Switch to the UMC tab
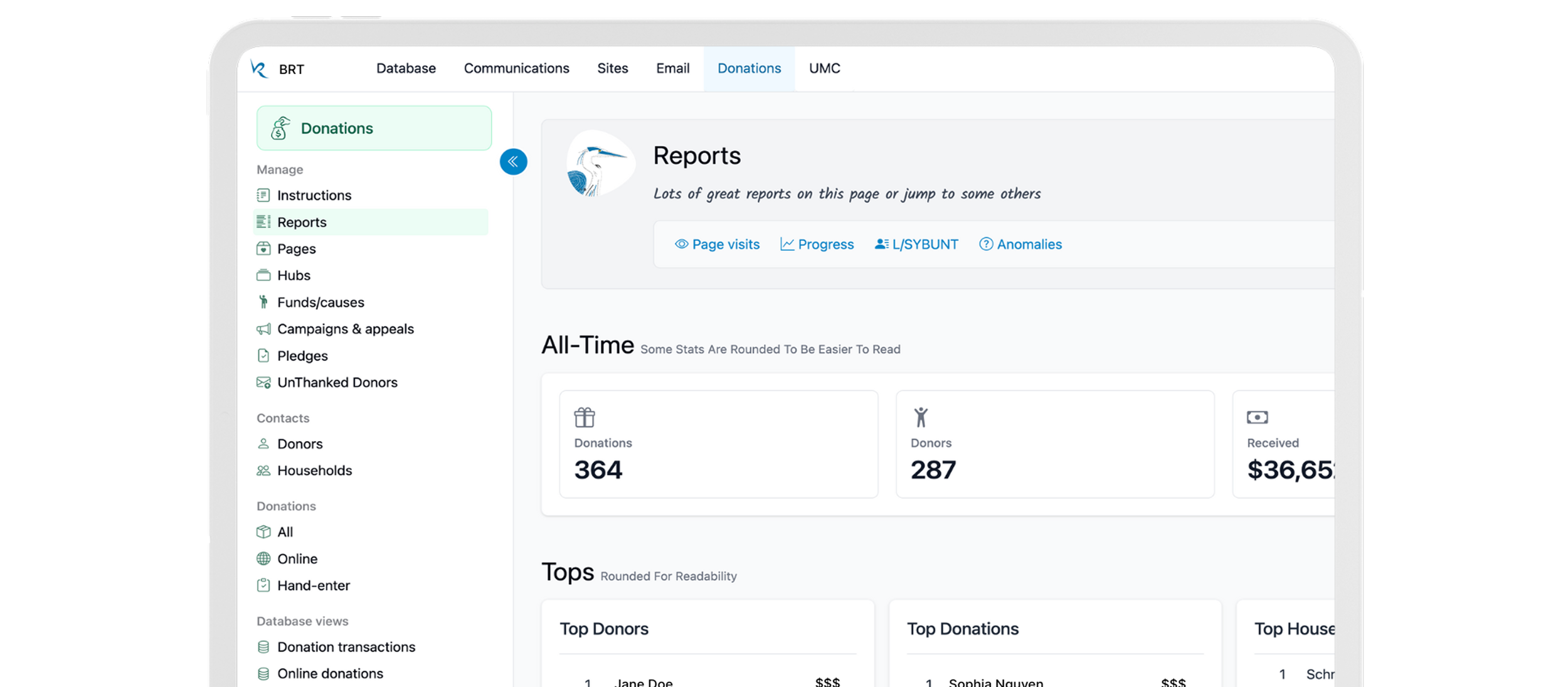Image resolution: width=1568 pixels, height=687 pixels. [x=824, y=68]
